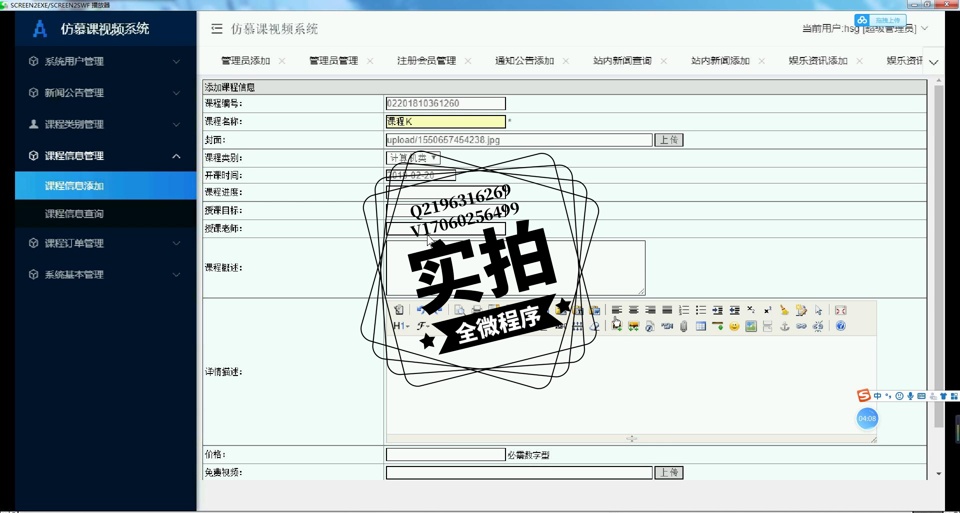
Task: Click the emoticon smiley icon in editor
Action: coord(734,326)
